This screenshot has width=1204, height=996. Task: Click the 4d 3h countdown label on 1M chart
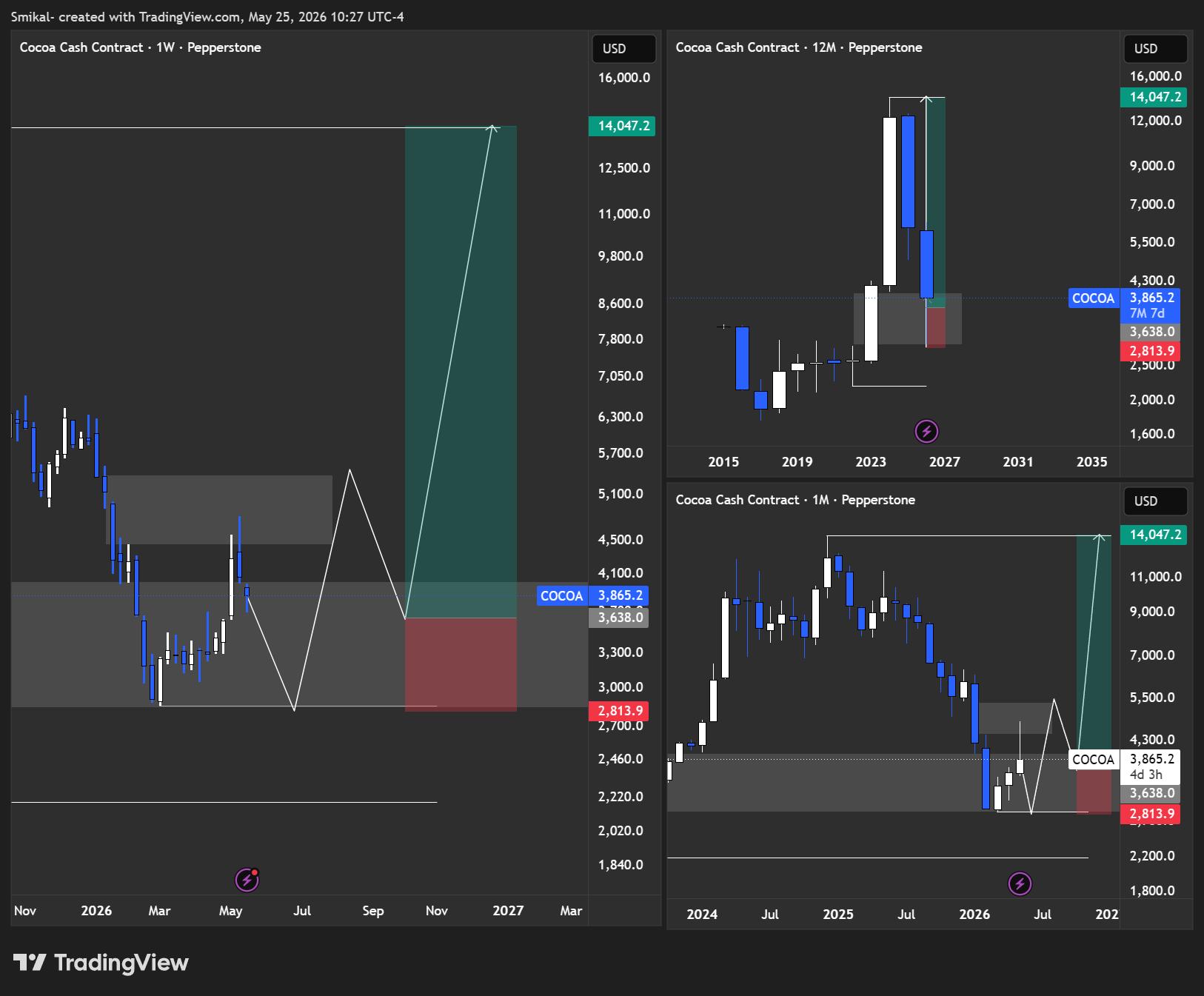coord(1146,775)
